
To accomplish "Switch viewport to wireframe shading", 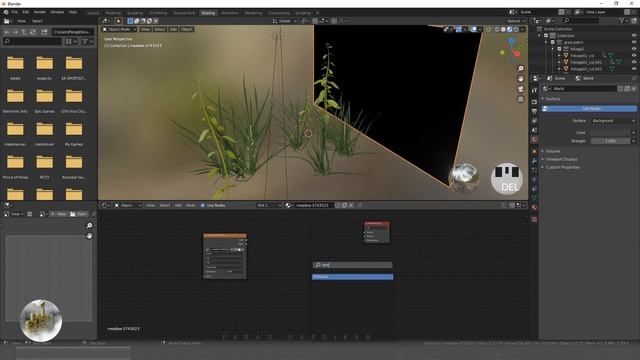I will [497, 29].
